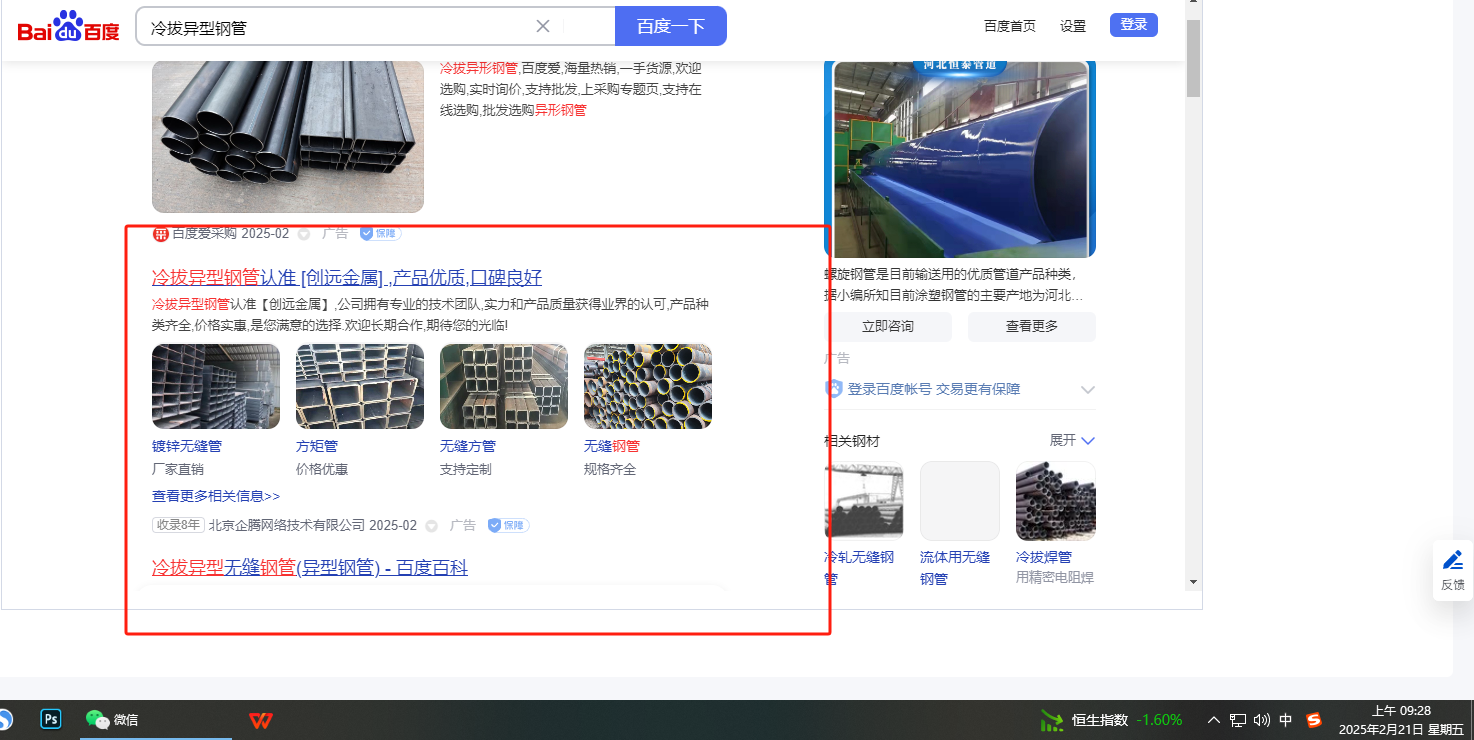Click the 立即咨询 button
This screenshot has height=740, width=1474.
pyautogui.click(x=888, y=327)
